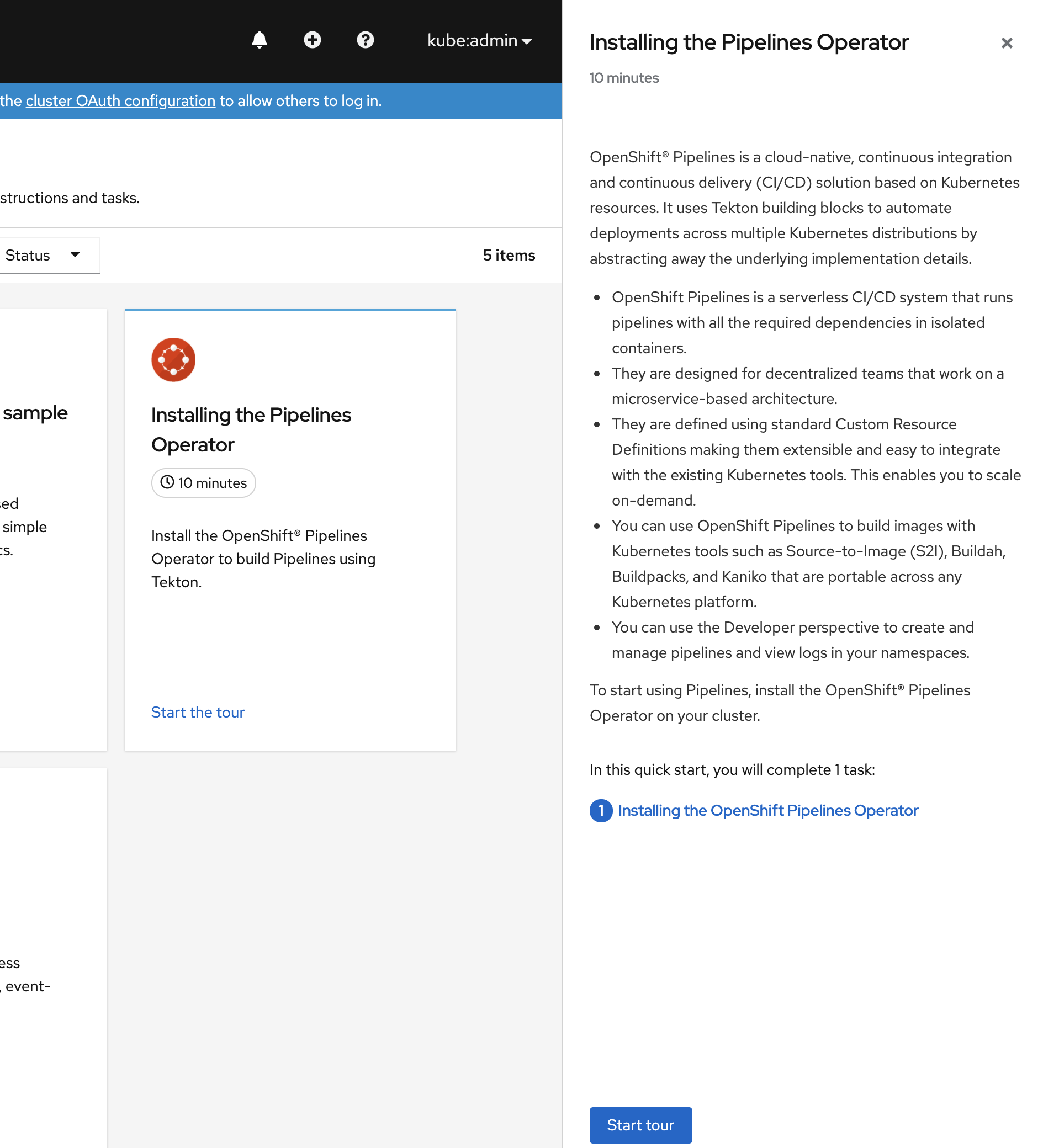
Task: Click the bullet about the Developer perspective
Action: (792, 640)
